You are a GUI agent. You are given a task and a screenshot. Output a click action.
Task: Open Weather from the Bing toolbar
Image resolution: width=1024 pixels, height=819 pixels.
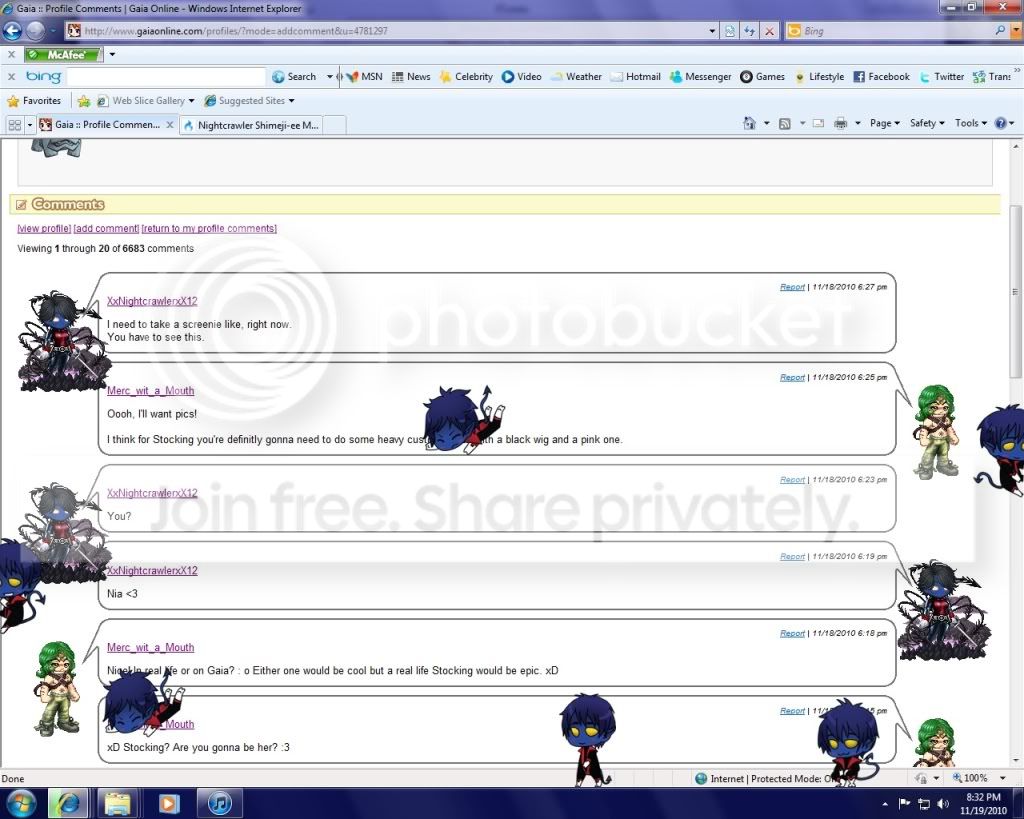point(575,76)
